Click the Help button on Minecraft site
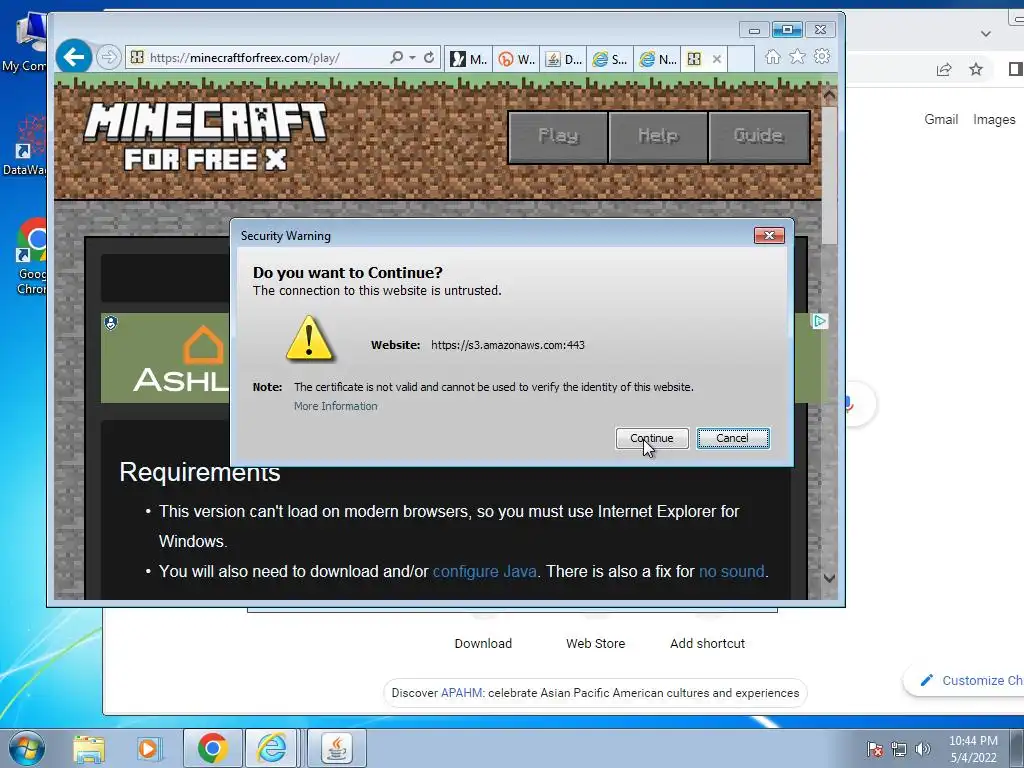Viewport: 1024px width, 768px height. tap(658, 136)
